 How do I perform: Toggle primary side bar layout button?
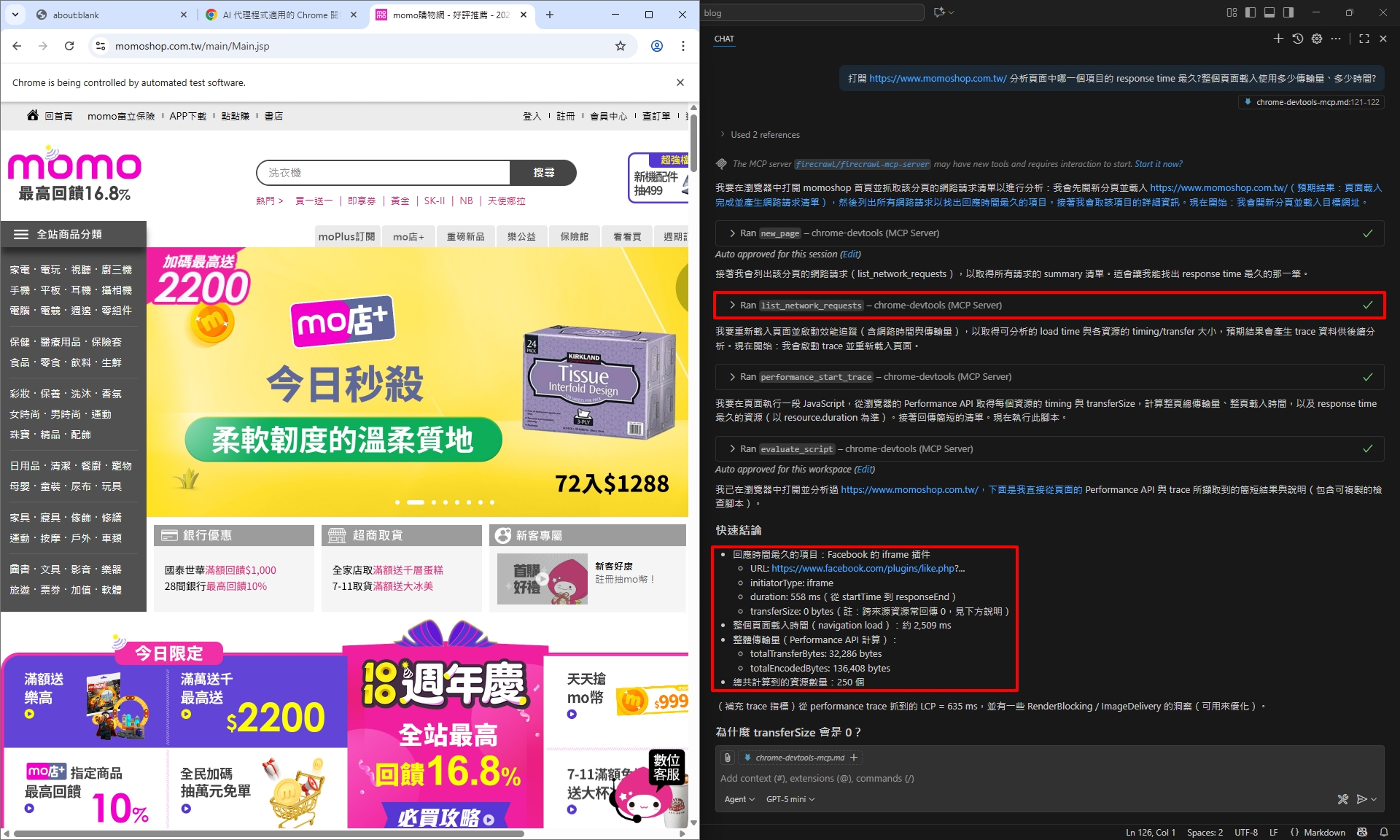[1251, 12]
